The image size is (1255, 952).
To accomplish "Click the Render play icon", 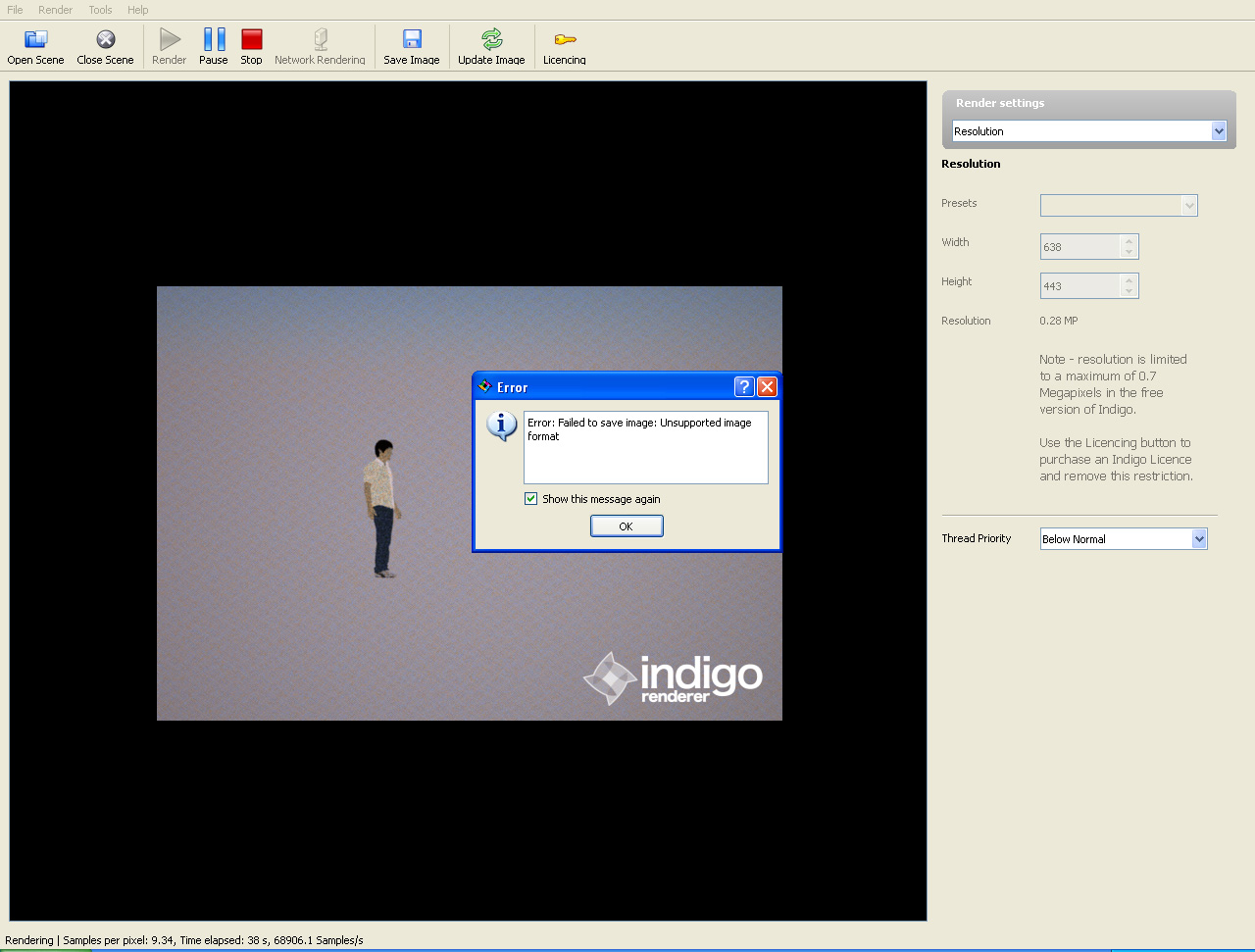I will click(170, 39).
